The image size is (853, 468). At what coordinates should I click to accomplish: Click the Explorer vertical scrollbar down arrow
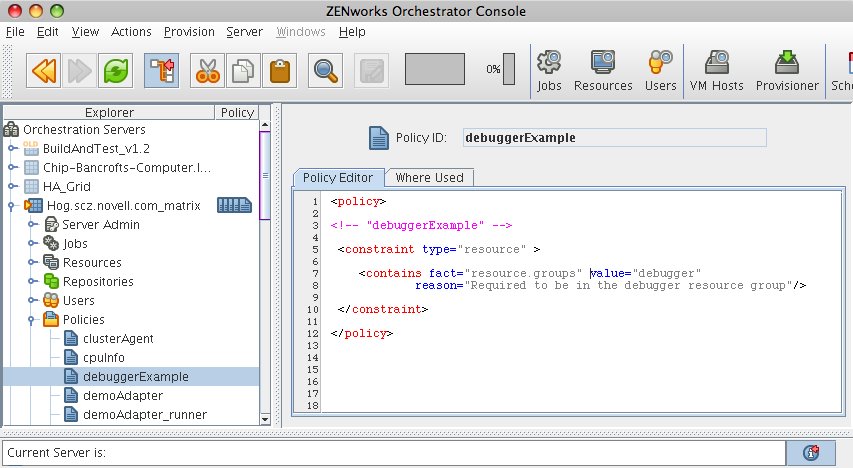(x=265, y=419)
